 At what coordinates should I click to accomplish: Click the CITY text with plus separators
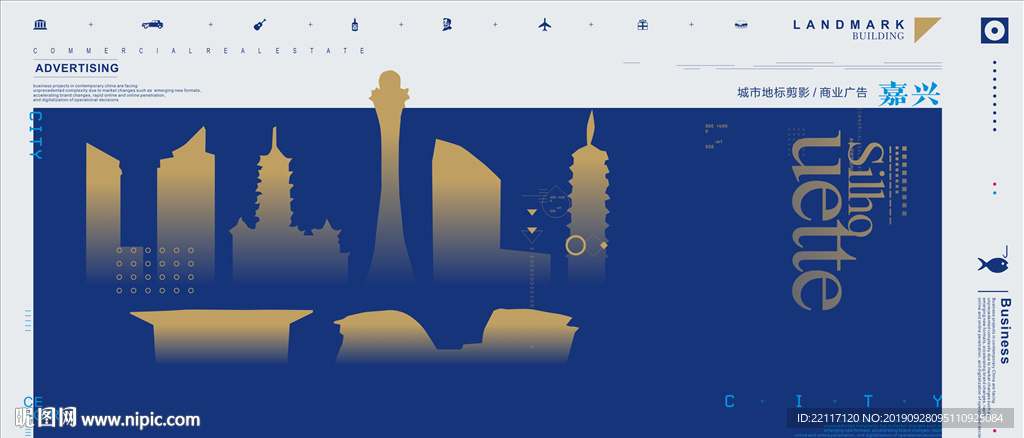(x=834, y=401)
